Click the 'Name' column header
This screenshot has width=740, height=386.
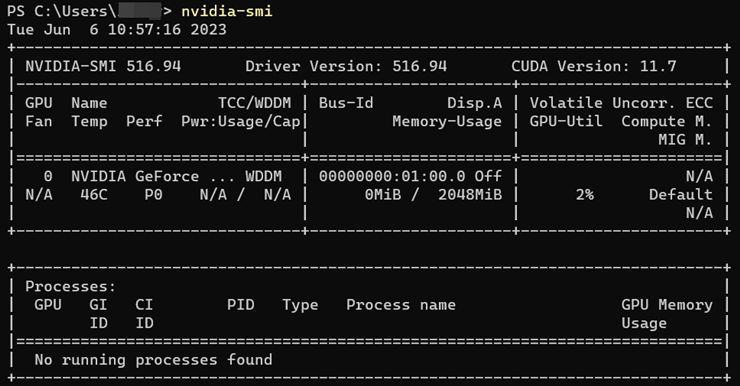click(89, 103)
